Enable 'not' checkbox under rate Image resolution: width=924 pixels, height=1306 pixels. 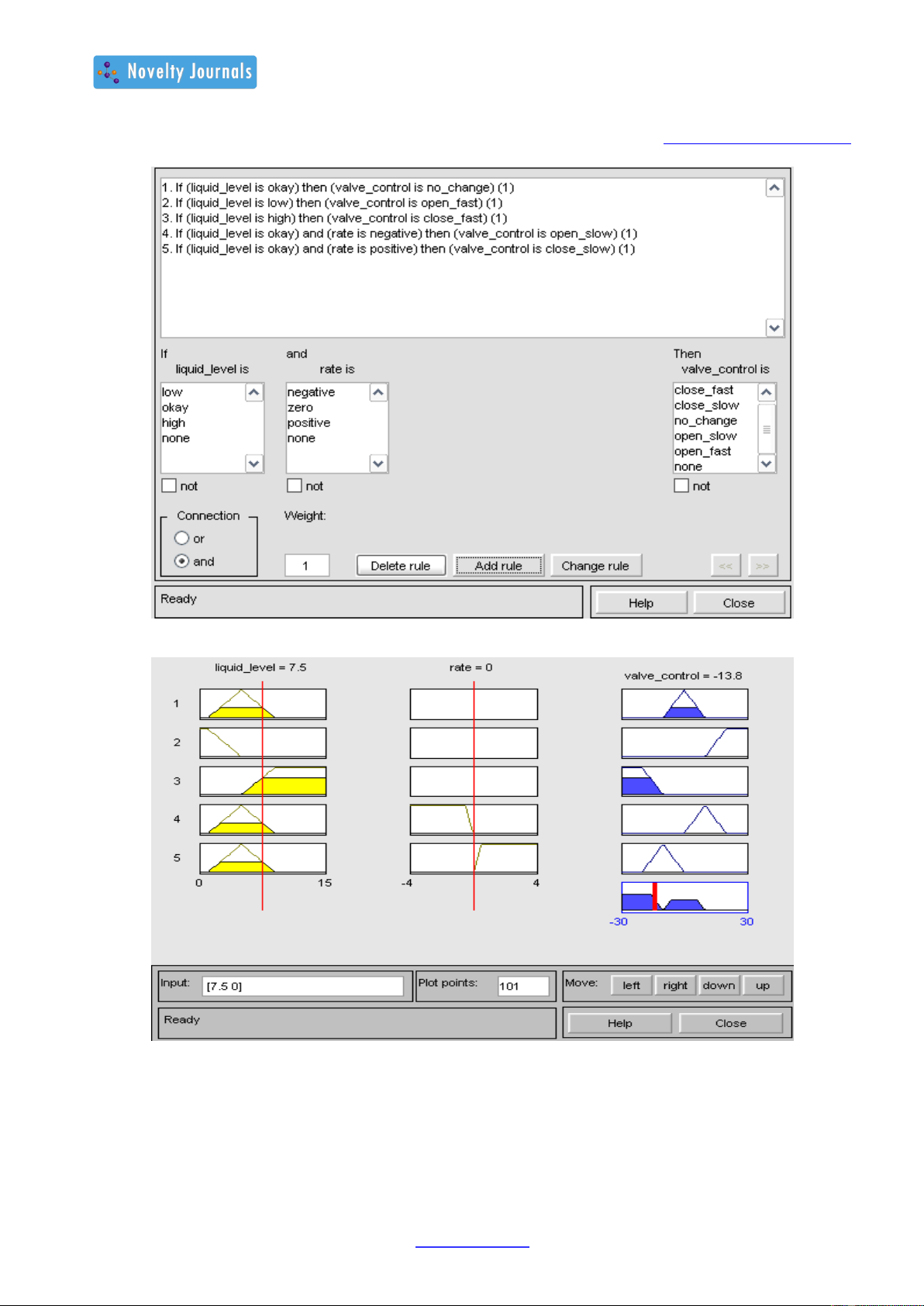tap(295, 486)
